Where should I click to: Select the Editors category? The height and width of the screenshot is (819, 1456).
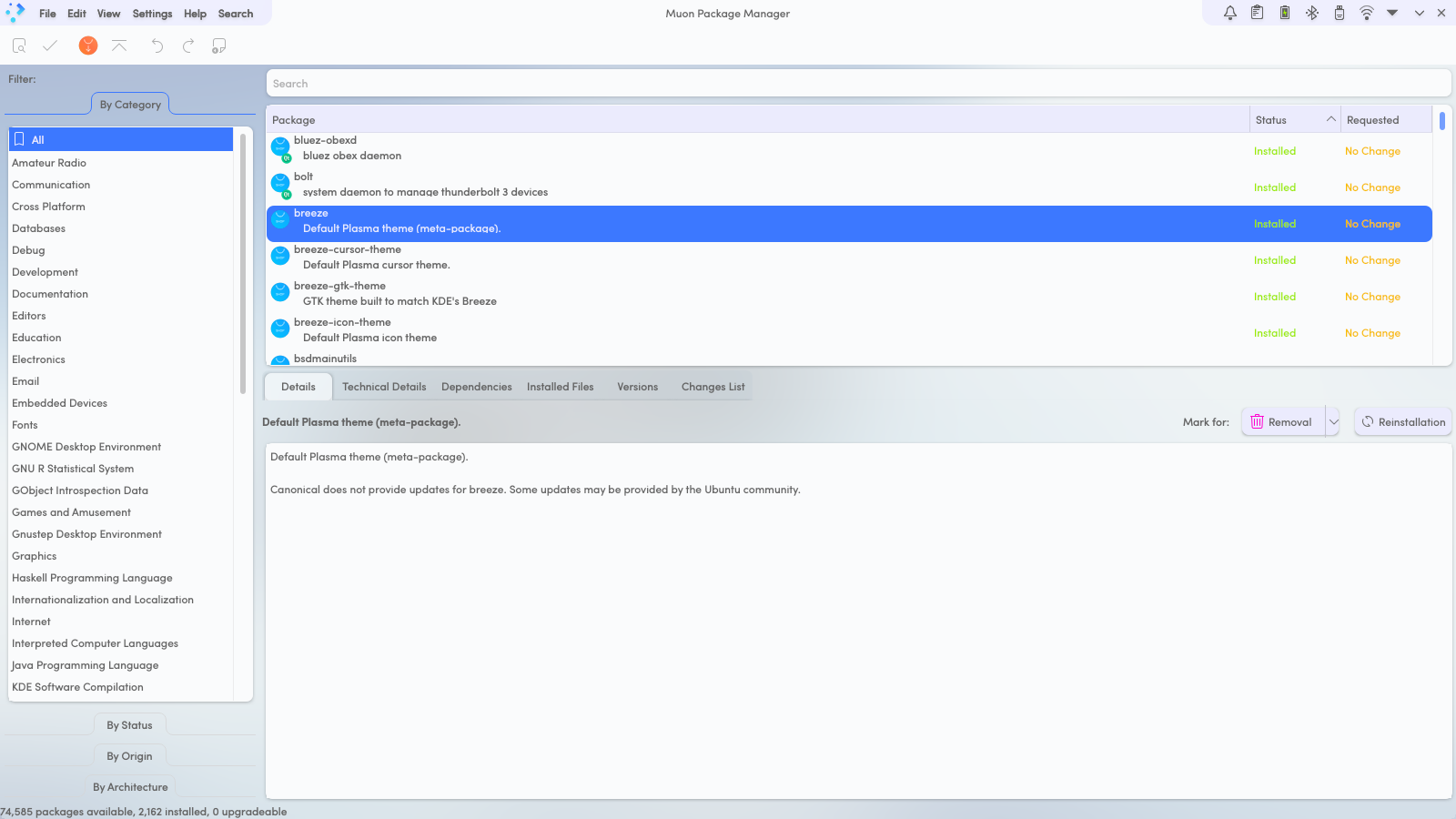tap(121, 316)
